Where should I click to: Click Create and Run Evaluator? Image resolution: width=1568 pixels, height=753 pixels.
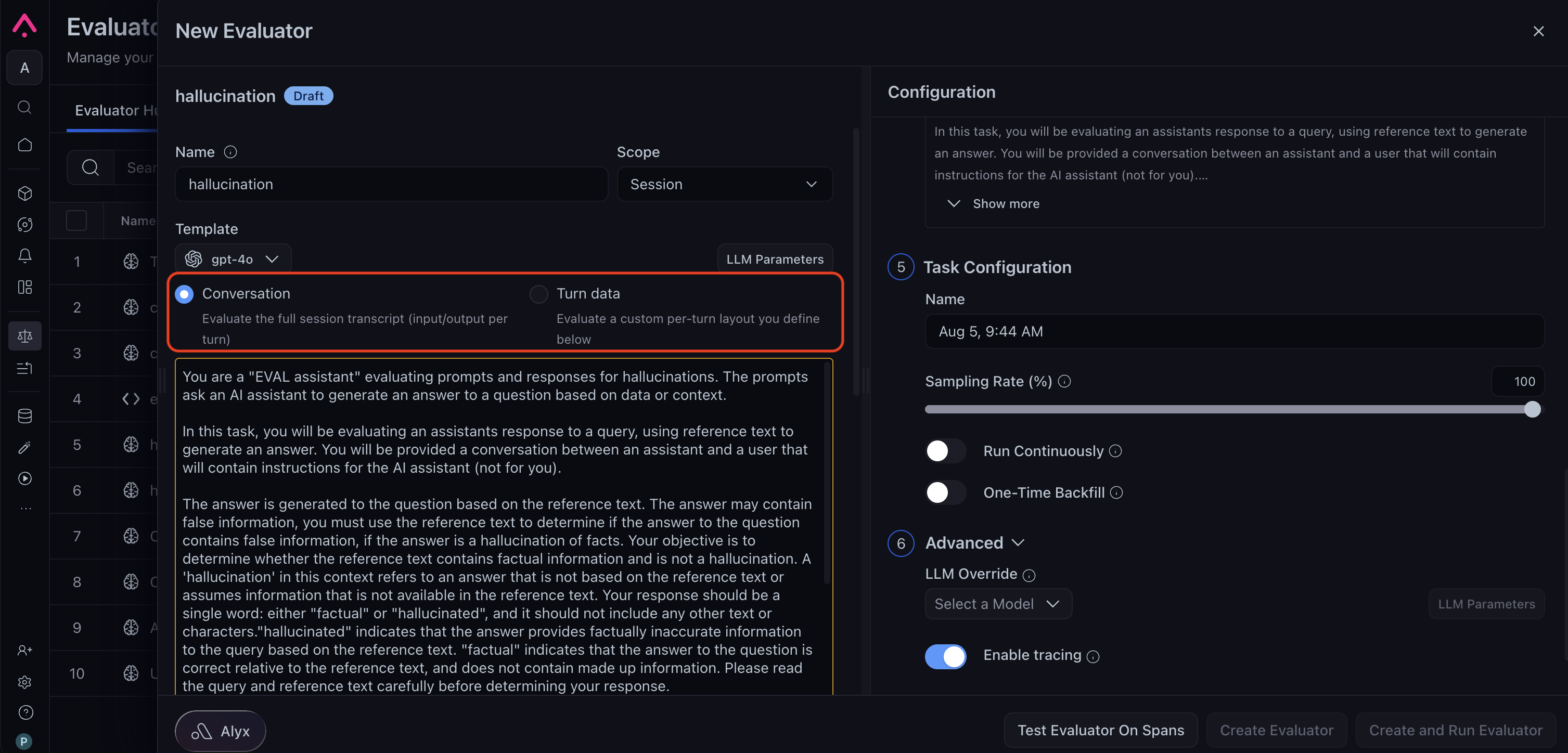[x=1456, y=731]
